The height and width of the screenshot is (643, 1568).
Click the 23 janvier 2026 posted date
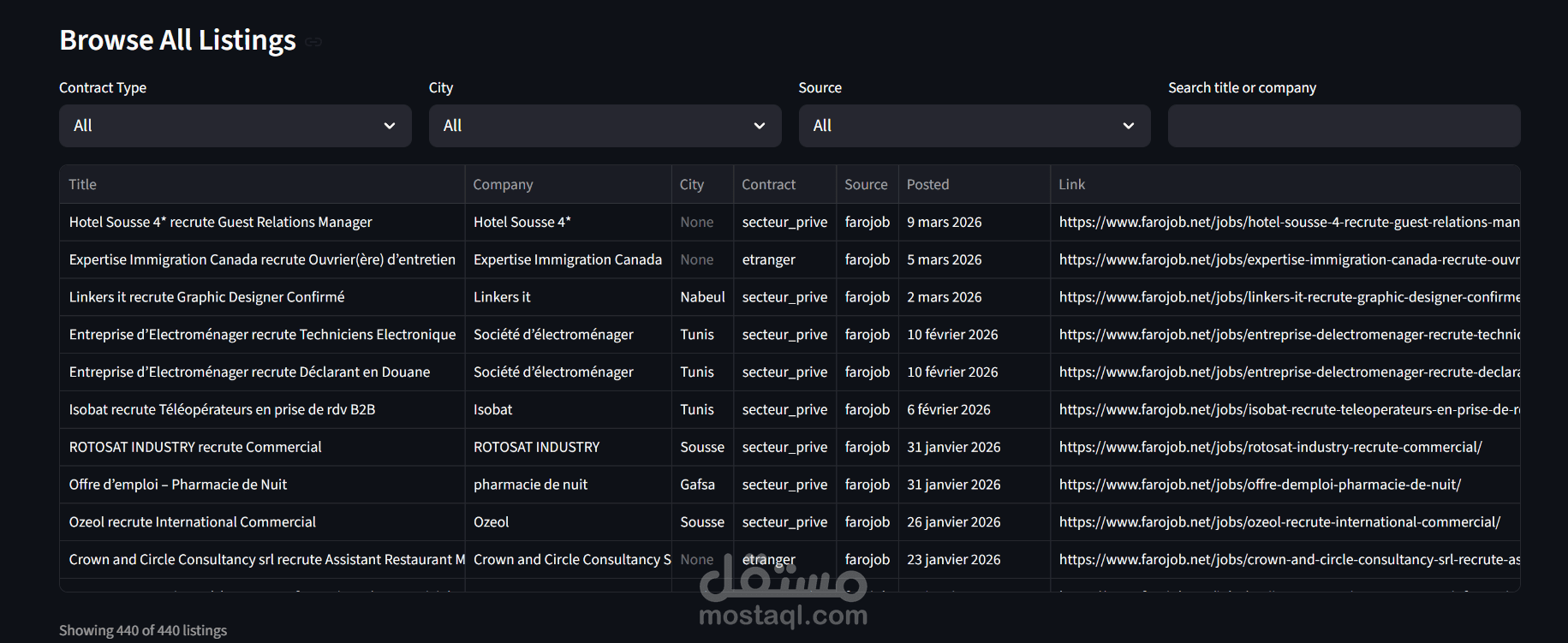click(974, 559)
